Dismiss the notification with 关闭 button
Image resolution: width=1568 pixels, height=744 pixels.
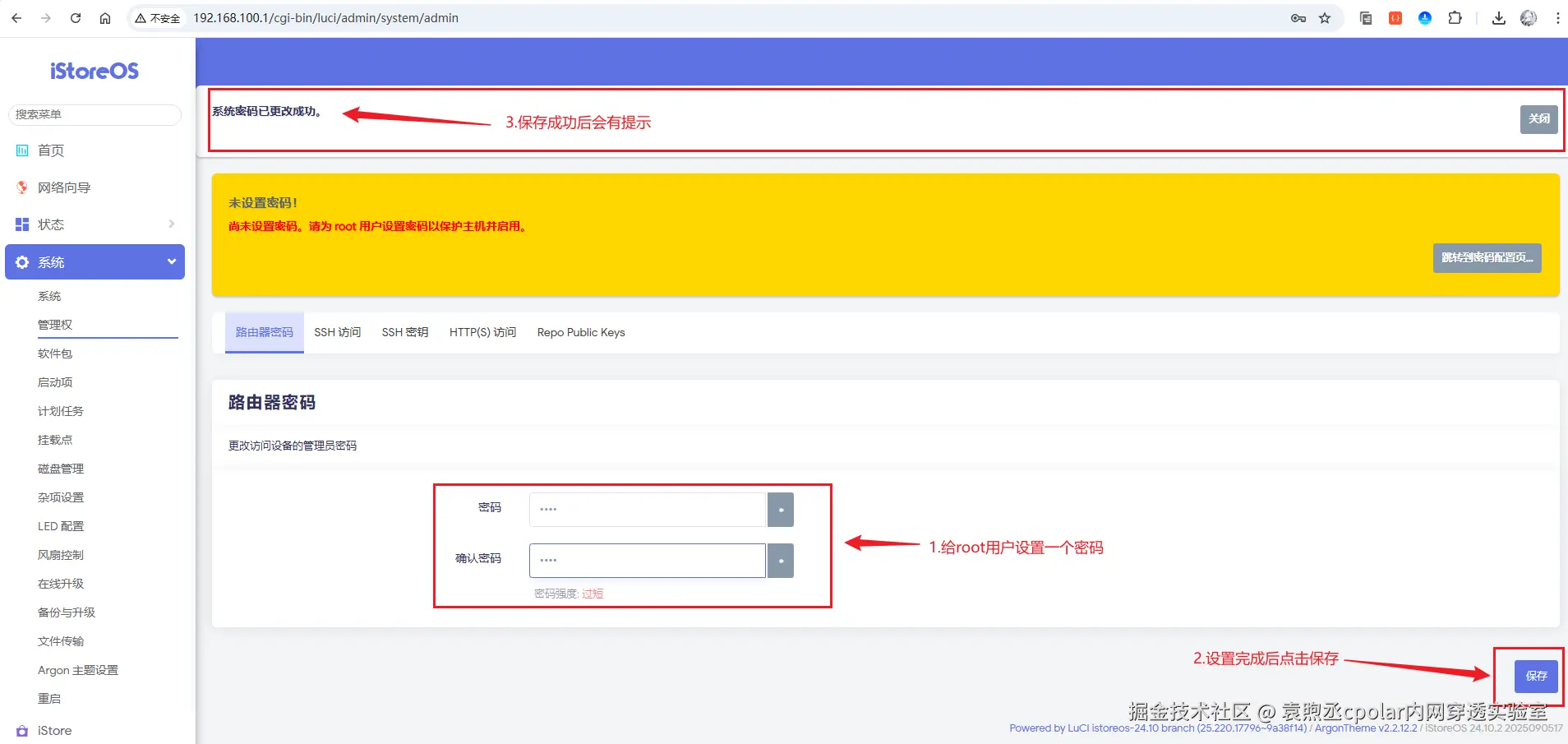pyautogui.click(x=1538, y=119)
